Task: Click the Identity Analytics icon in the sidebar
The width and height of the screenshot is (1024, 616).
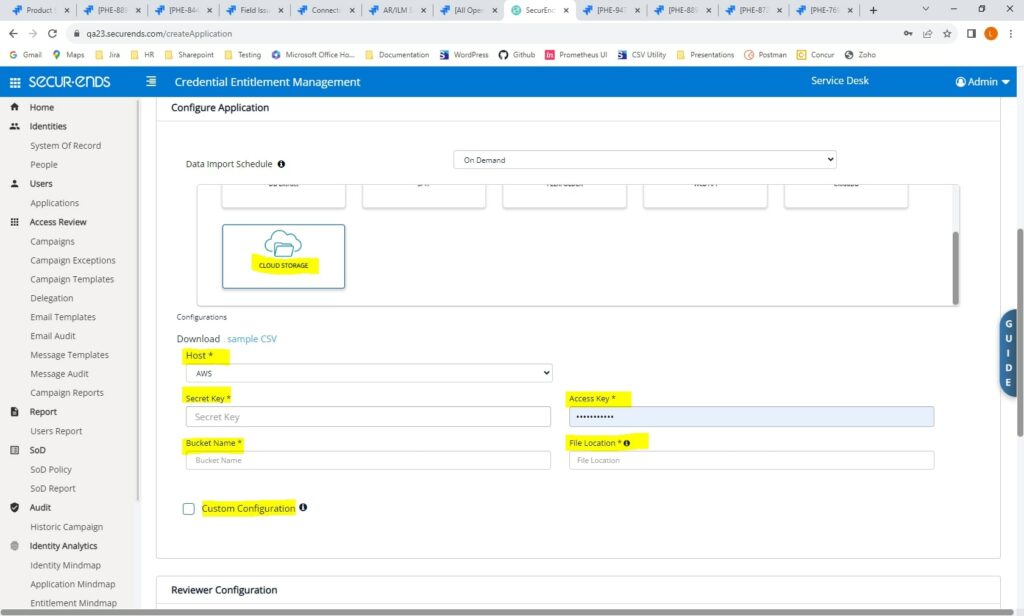Action: (14, 546)
